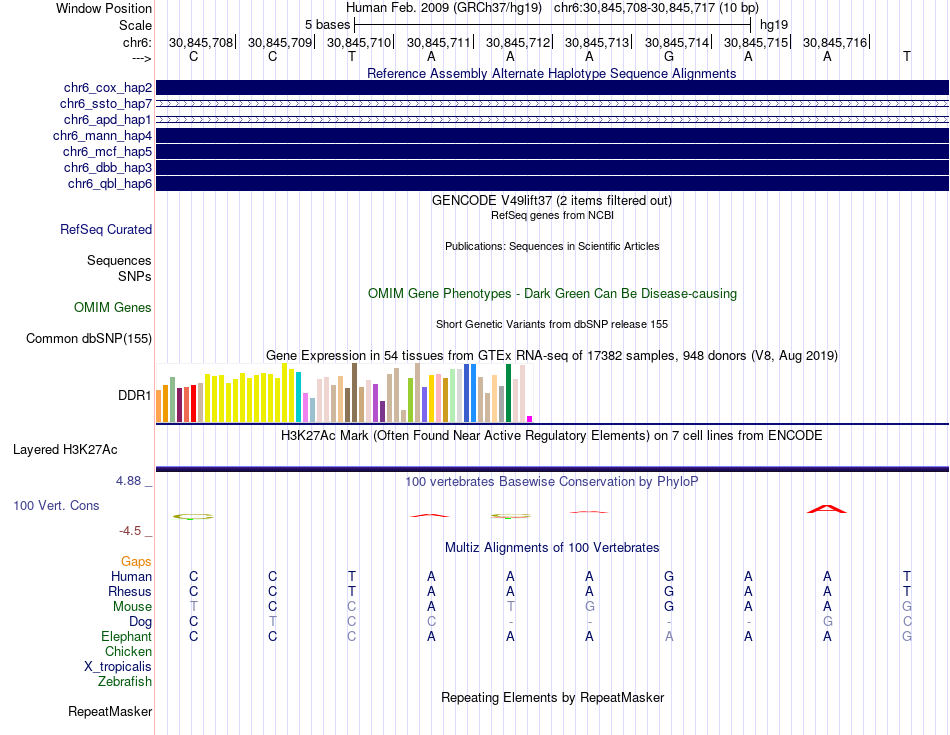Click the Sequences side label
This screenshot has width=950, height=735.
point(119,261)
